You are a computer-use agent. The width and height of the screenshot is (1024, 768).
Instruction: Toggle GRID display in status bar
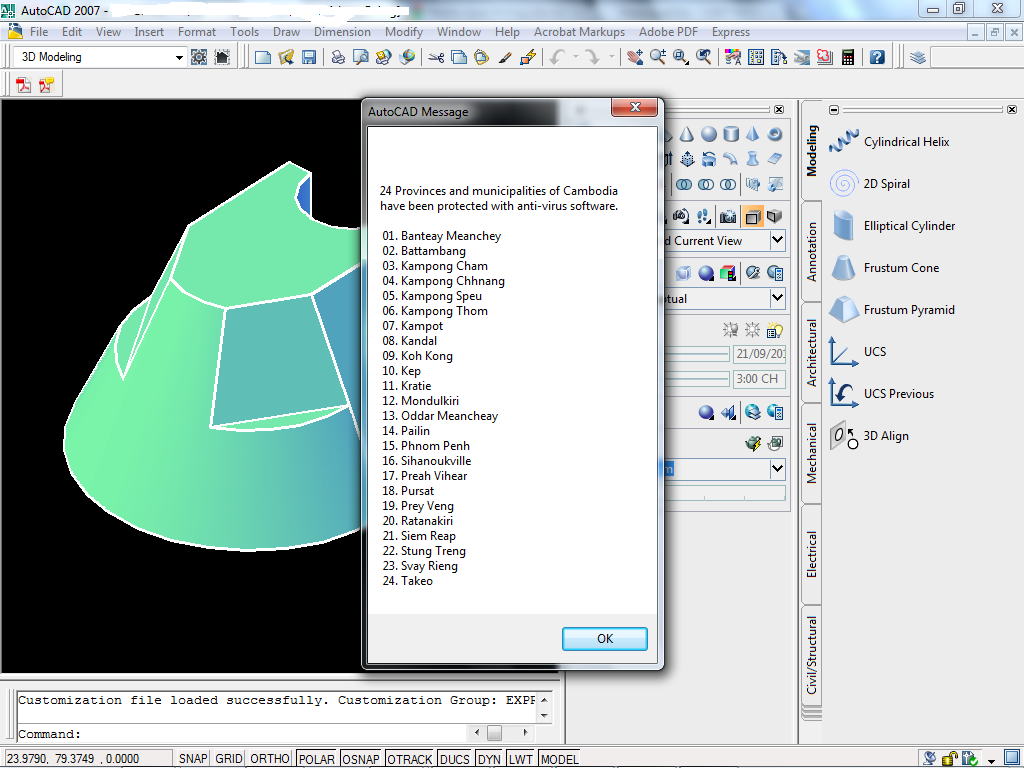tap(229, 759)
